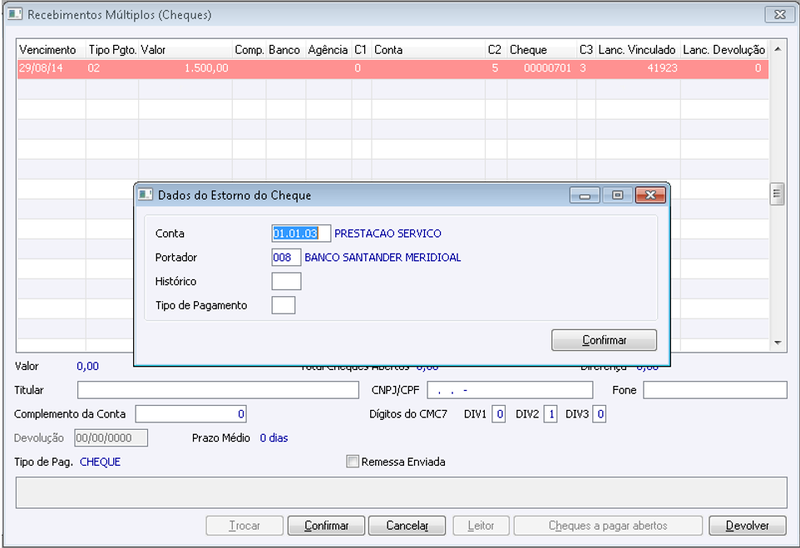This screenshot has height=548, width=800.
Task: Click the Lanc. Vinculado column header
Action: click(637, 50)
